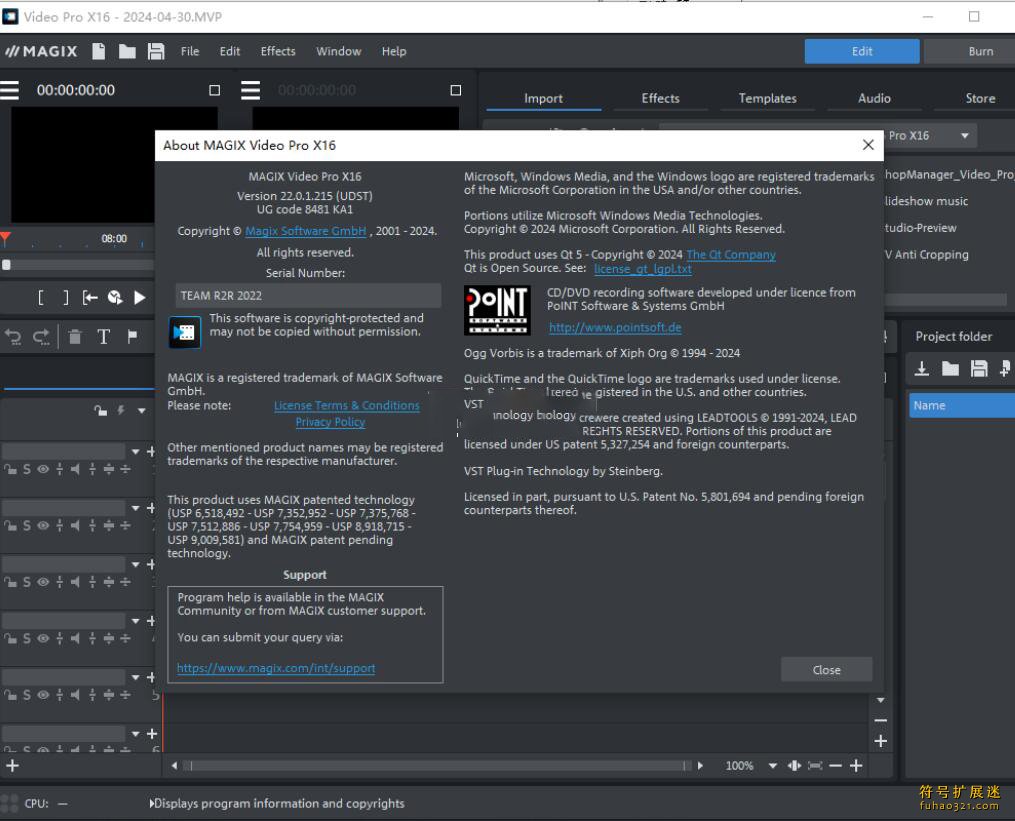
Task: Toggle visibility eye on the second track
Action: click(x=43, y=525)
